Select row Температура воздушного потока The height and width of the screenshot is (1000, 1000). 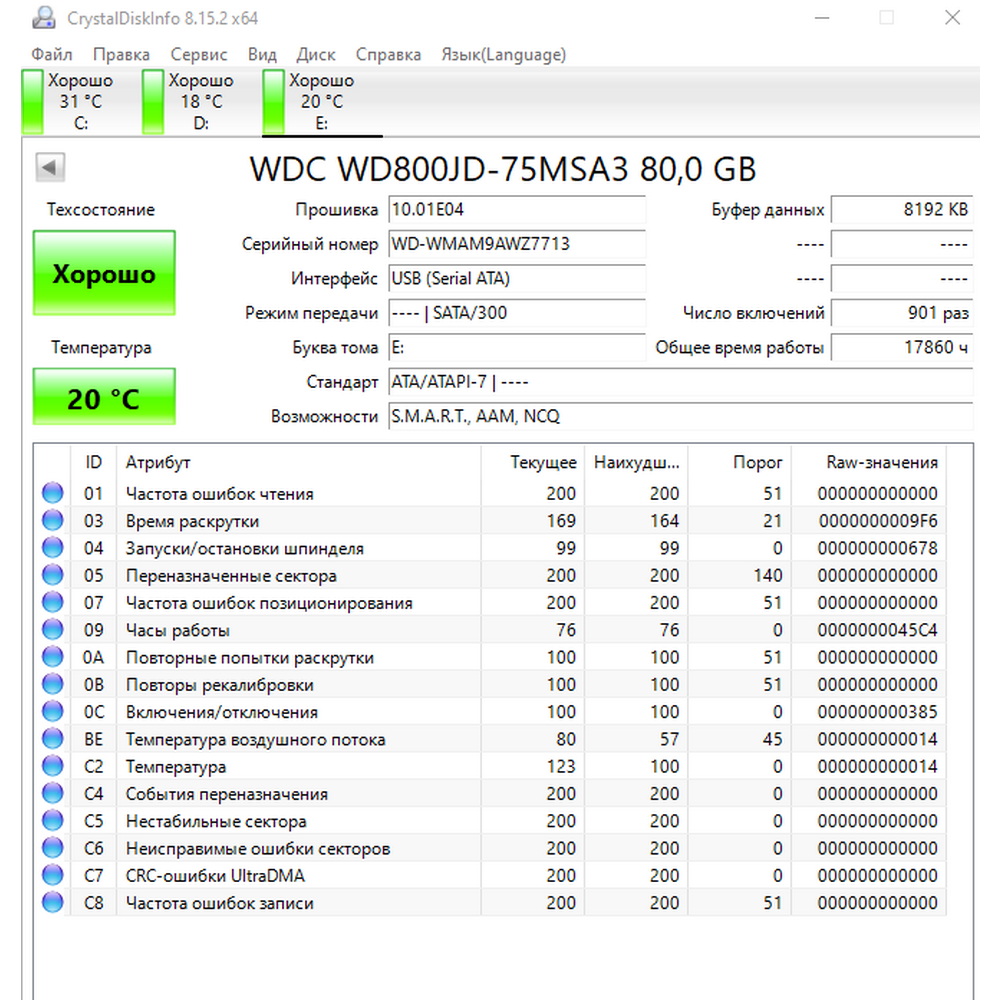pos(491,739)
